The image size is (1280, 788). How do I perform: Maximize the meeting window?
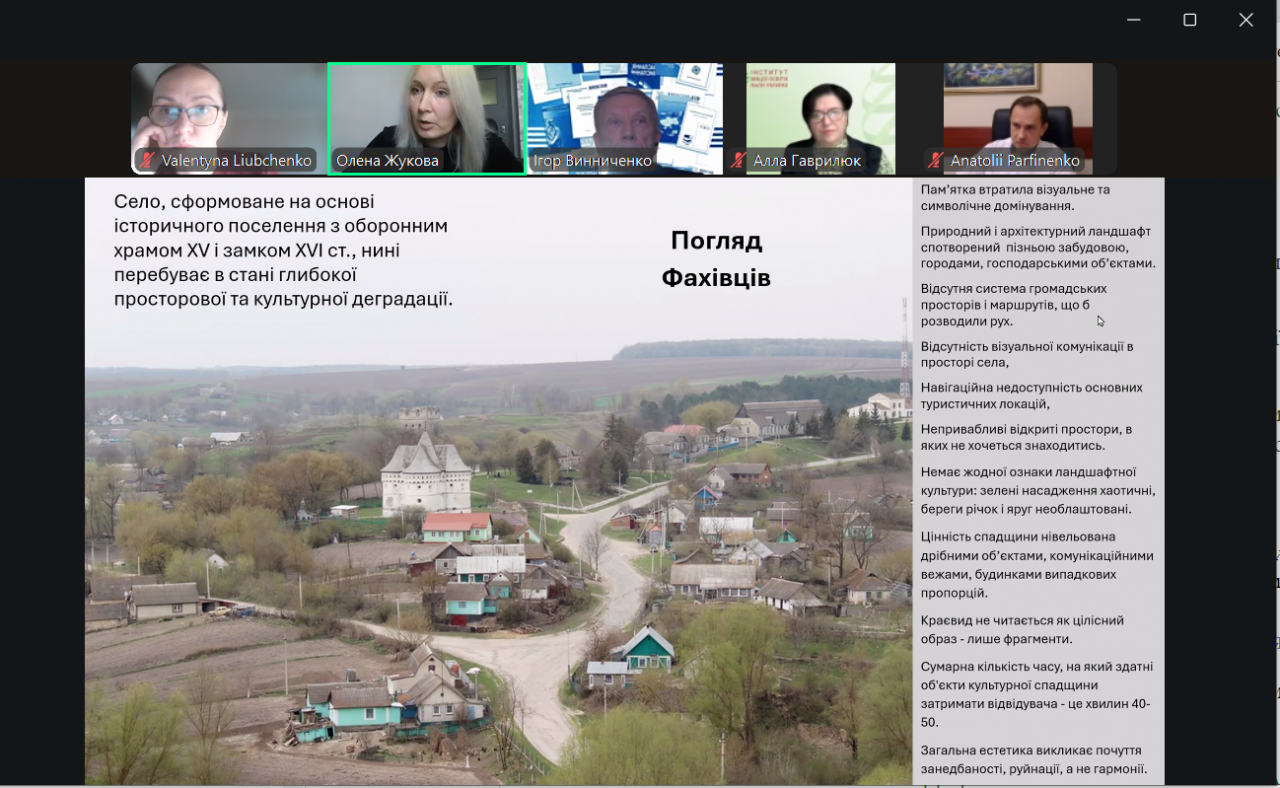point(1189,20)
